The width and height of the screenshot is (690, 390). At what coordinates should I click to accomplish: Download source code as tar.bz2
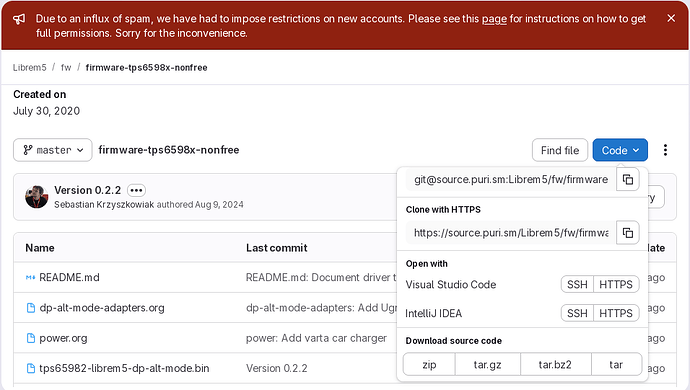[x=556, y=364]
